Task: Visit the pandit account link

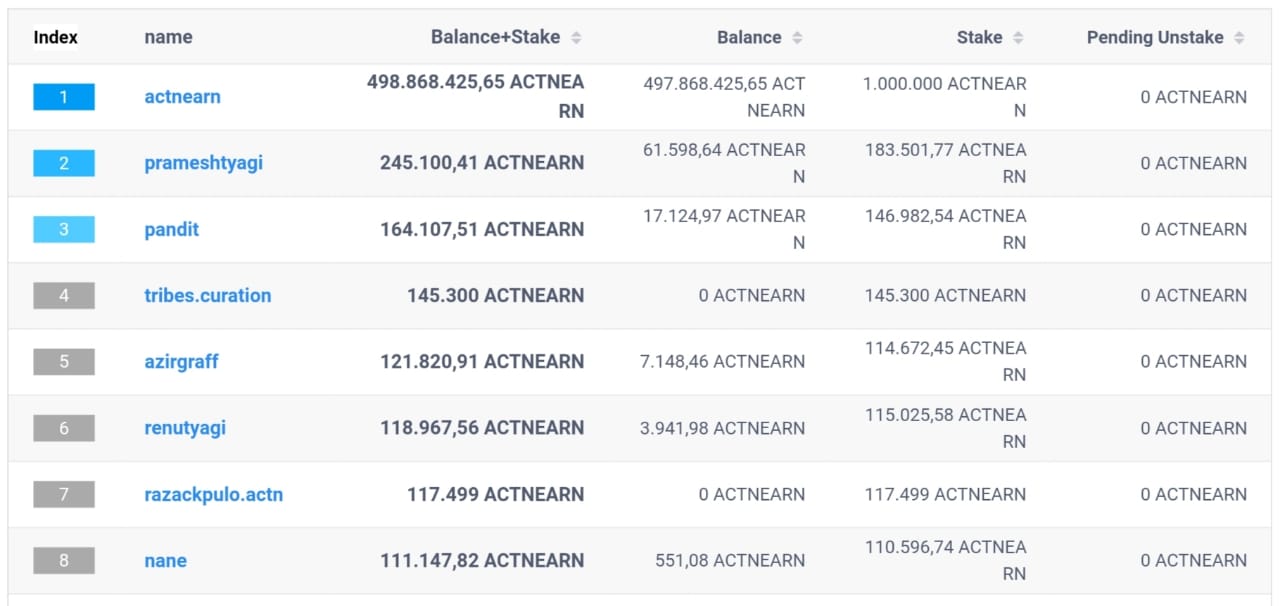Action: [x=171, y=229]
